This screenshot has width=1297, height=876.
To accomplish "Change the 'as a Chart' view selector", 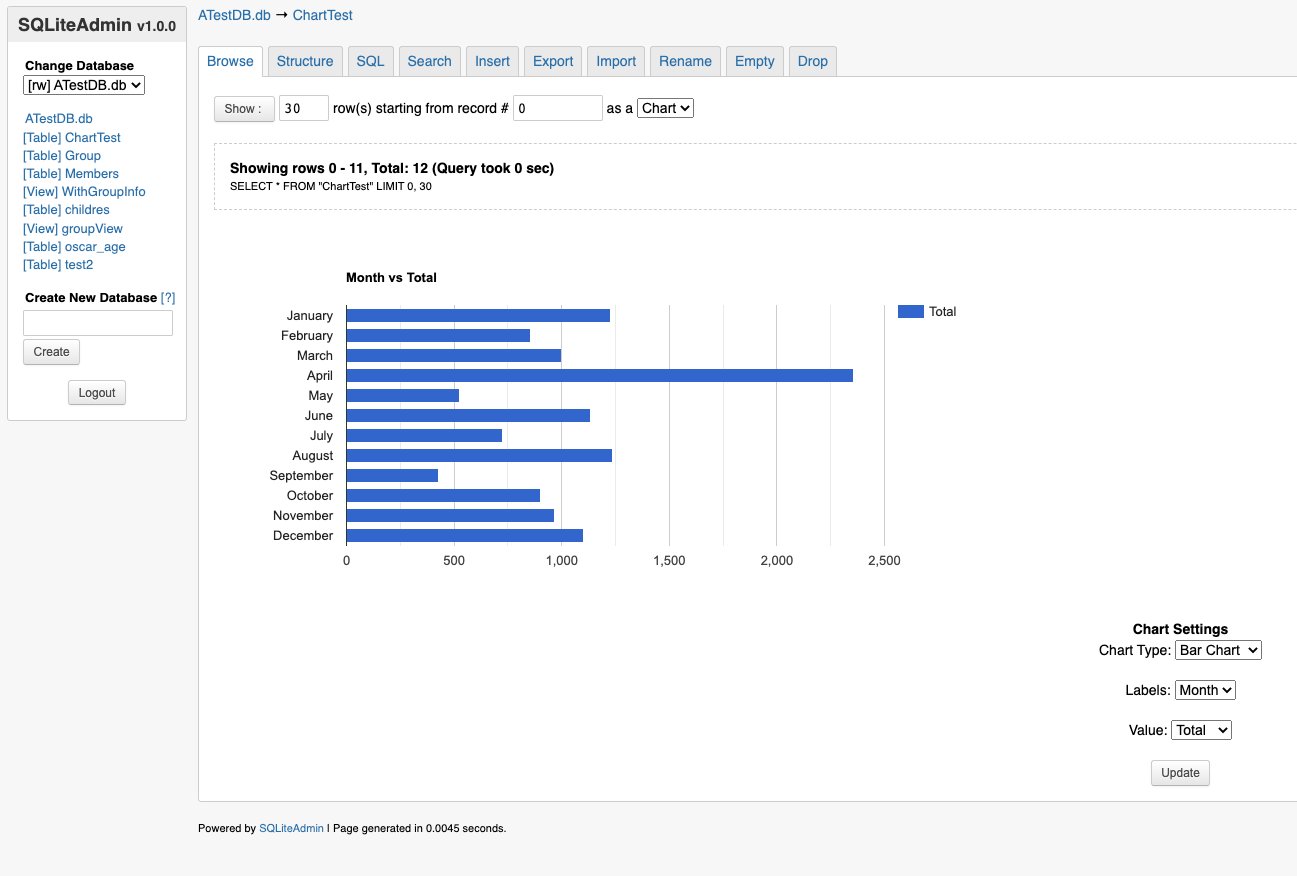I will 665,108.
